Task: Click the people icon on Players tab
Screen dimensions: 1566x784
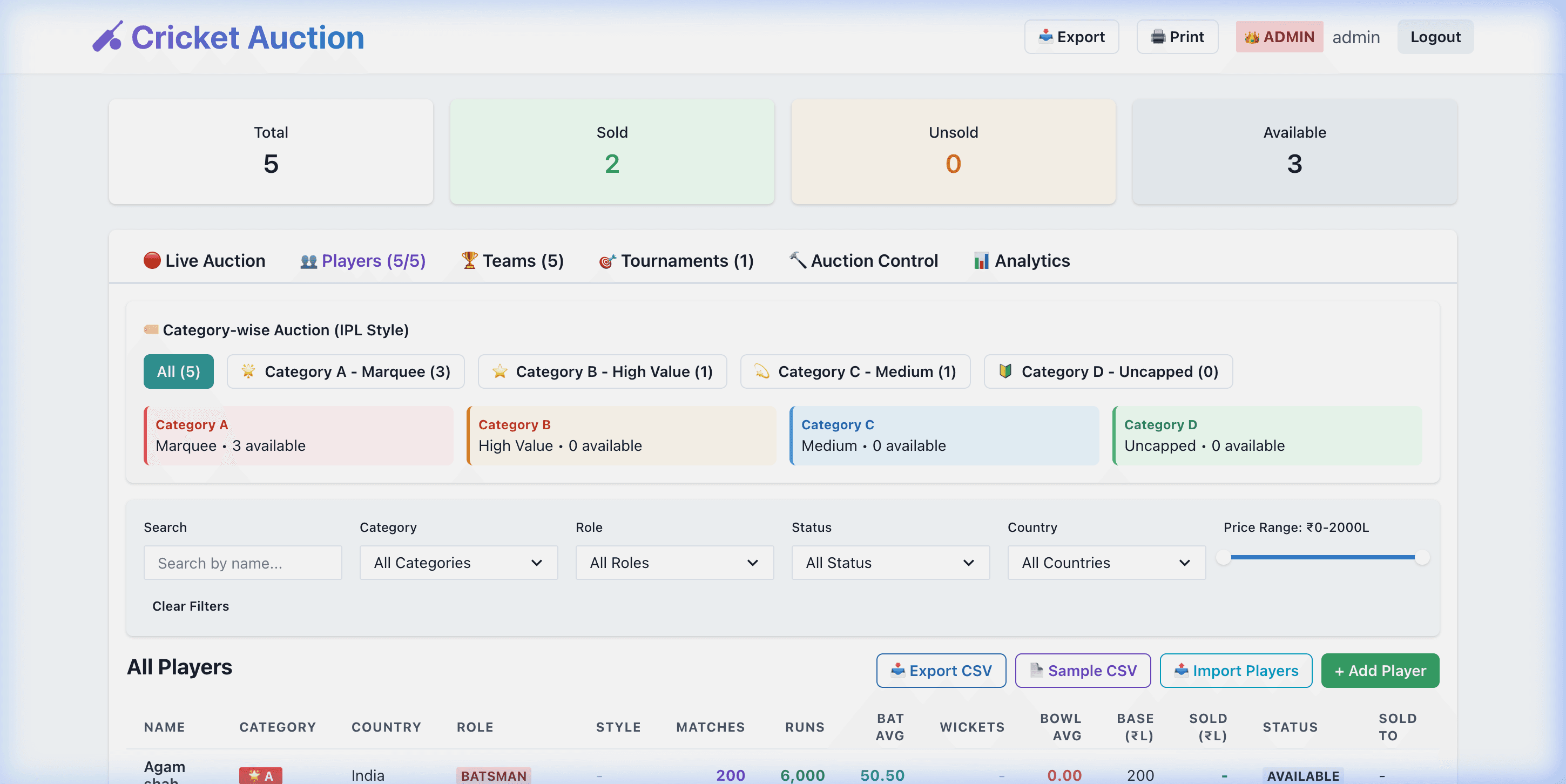Action: pyautogui.click(x=309, y=261)
